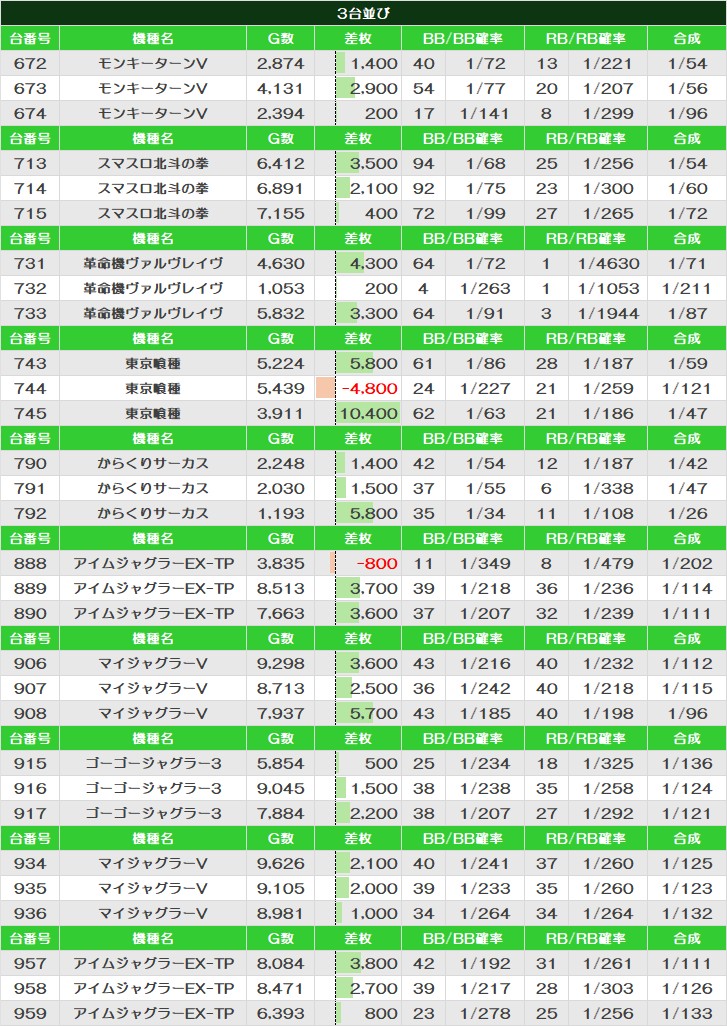This screenshot has width=727, height=1026.
Task: Select RB rate 1/299 in row 674
Action: [608, 113]
